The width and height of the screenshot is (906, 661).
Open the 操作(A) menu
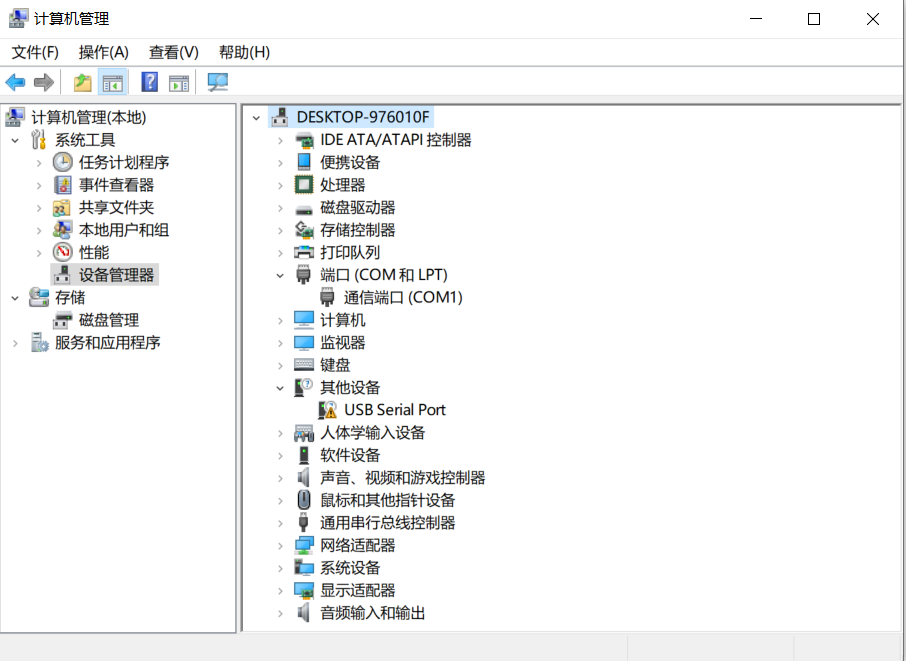click(104, 52)
